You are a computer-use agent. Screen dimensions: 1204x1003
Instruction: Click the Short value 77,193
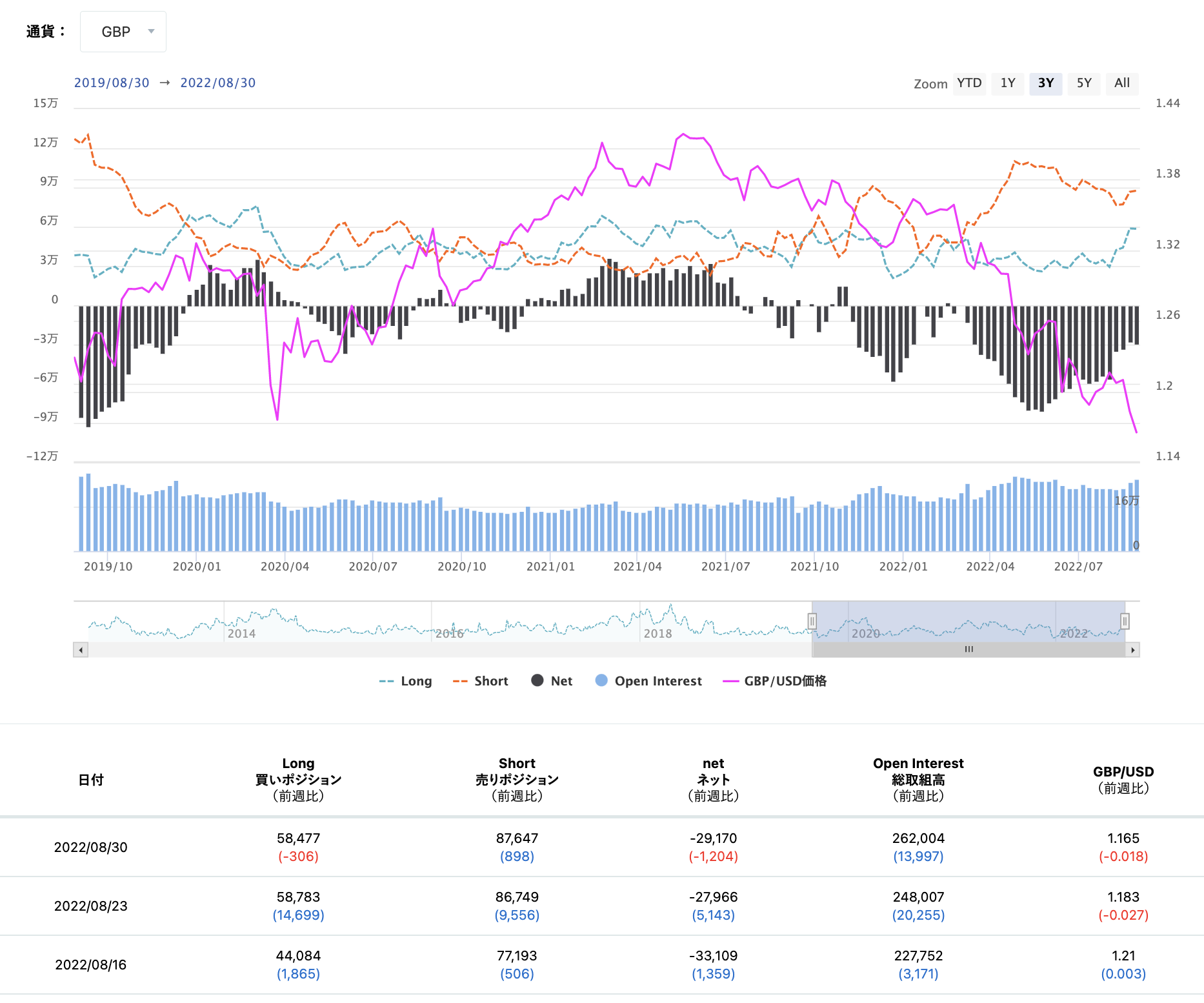click(x=517, y=956)
